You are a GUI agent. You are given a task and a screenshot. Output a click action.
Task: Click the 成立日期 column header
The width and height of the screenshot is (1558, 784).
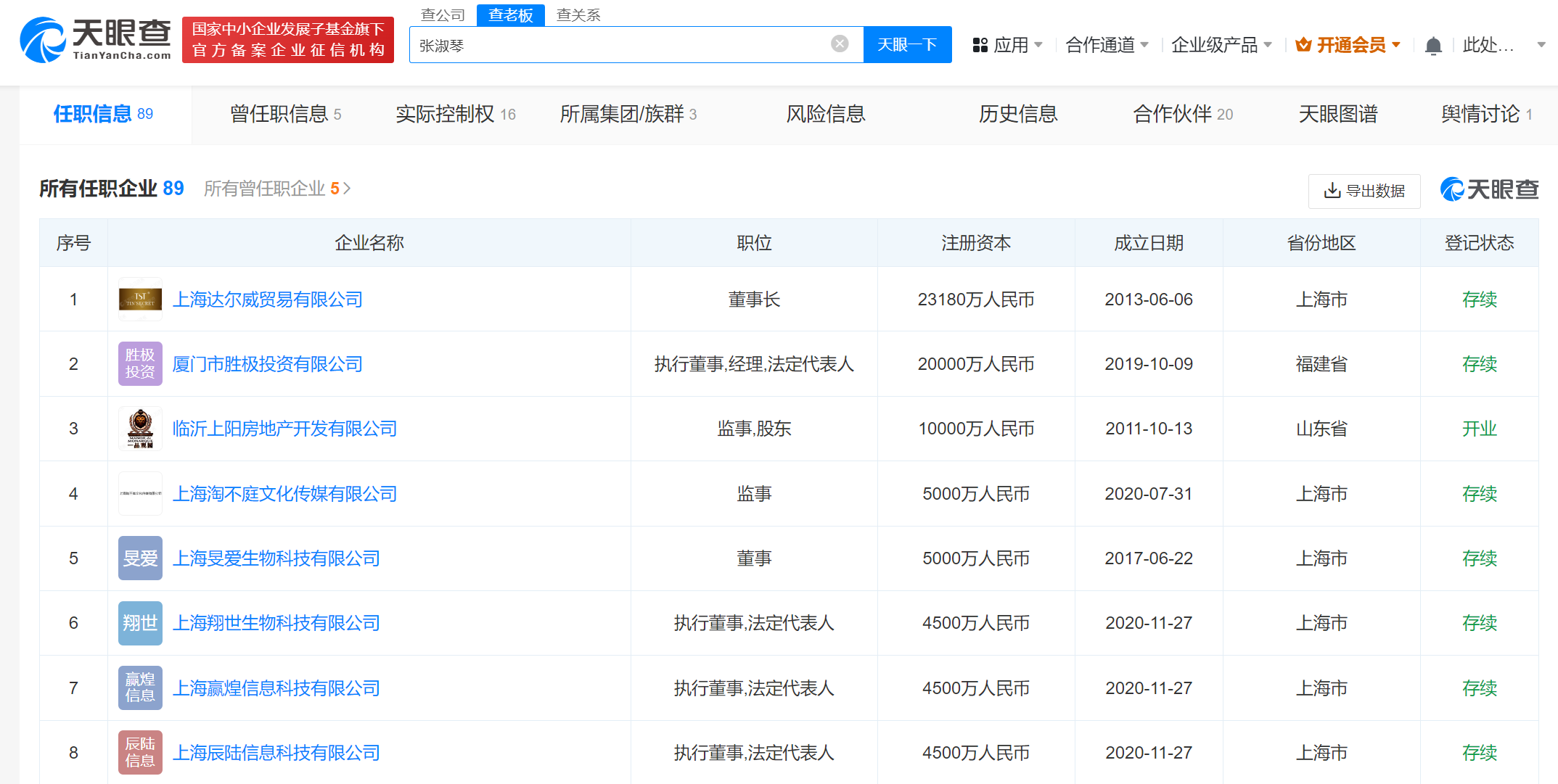click(1149, 243)
